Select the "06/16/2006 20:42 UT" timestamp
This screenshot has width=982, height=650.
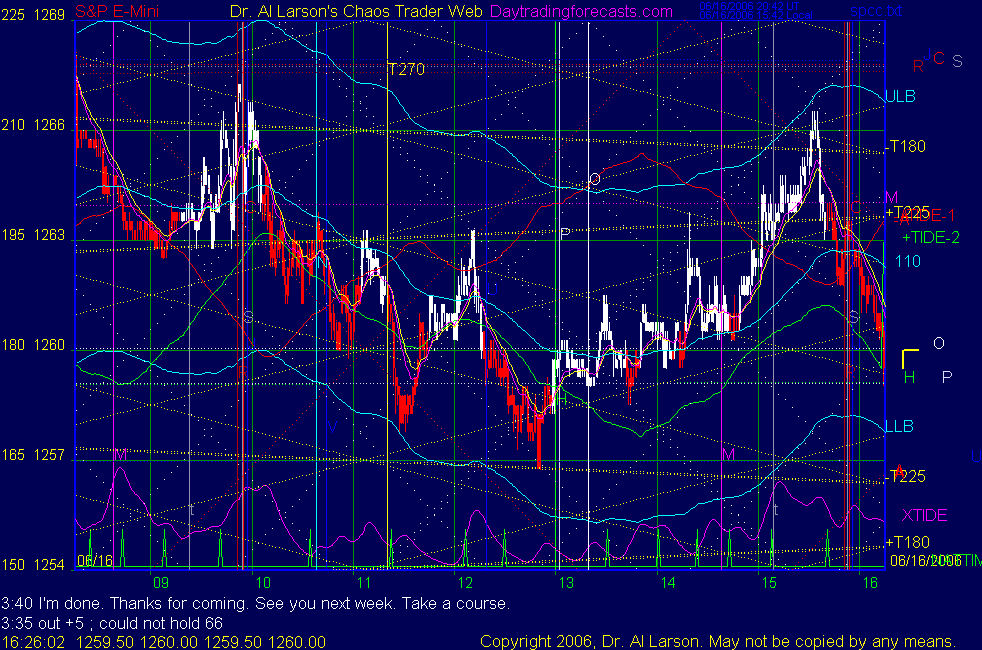(x=749, y=6)
